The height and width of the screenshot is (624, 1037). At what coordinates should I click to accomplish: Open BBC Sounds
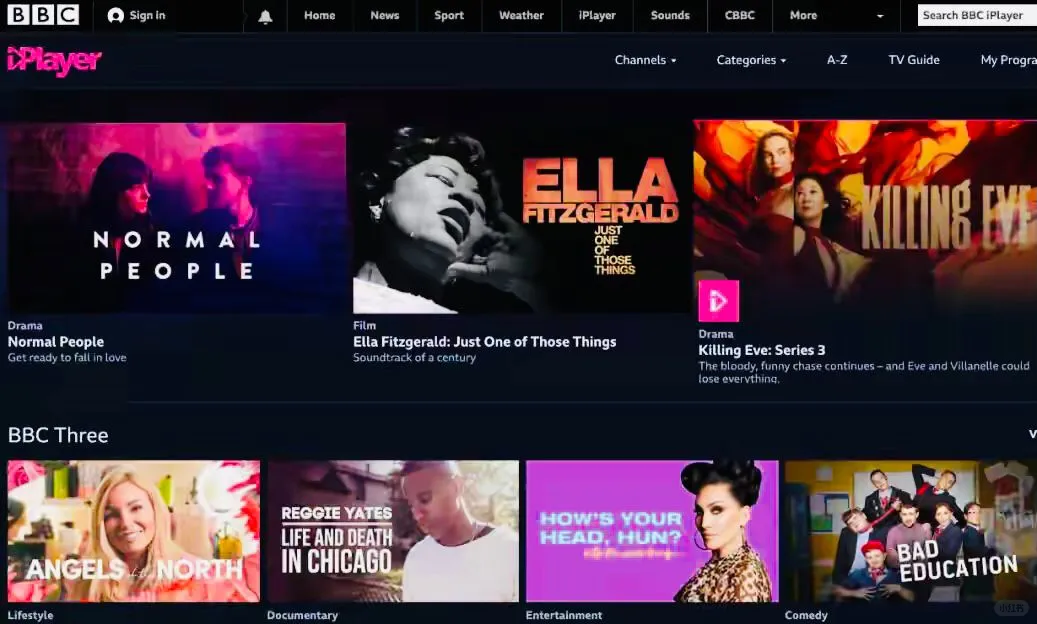[670, 15]
